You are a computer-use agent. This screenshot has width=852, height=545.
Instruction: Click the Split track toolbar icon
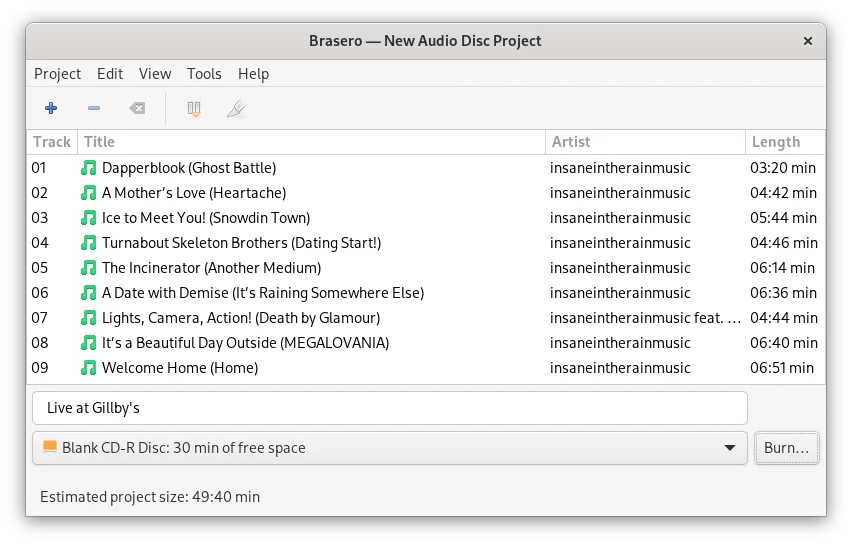(194, 109)
